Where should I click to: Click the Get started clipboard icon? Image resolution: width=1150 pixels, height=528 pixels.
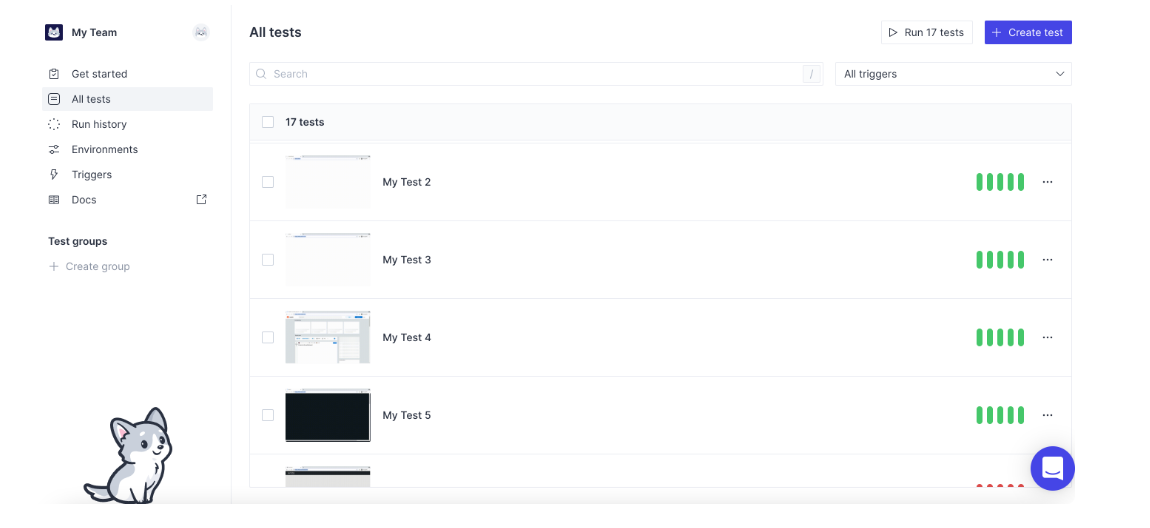(54, 74)
